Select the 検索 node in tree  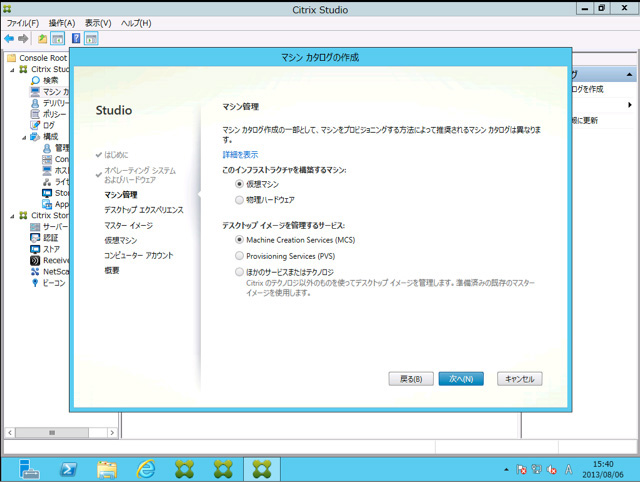click(45, 80)
